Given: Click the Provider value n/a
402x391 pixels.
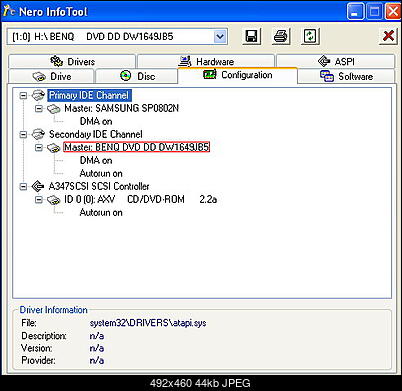Looking at the screenshot, I should point(97,360).
